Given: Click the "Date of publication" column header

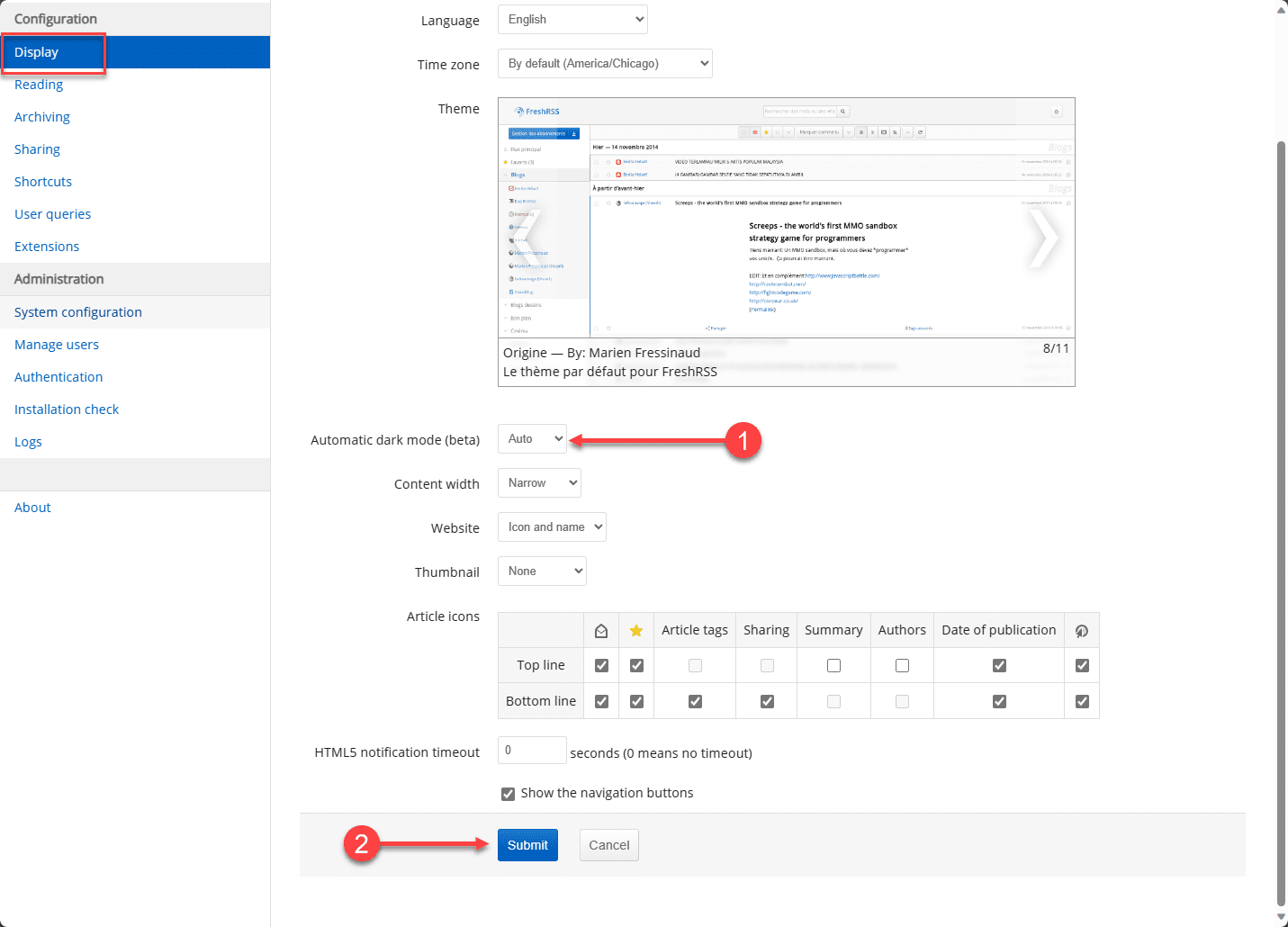Looking at the screenshot, I should 999,630.
